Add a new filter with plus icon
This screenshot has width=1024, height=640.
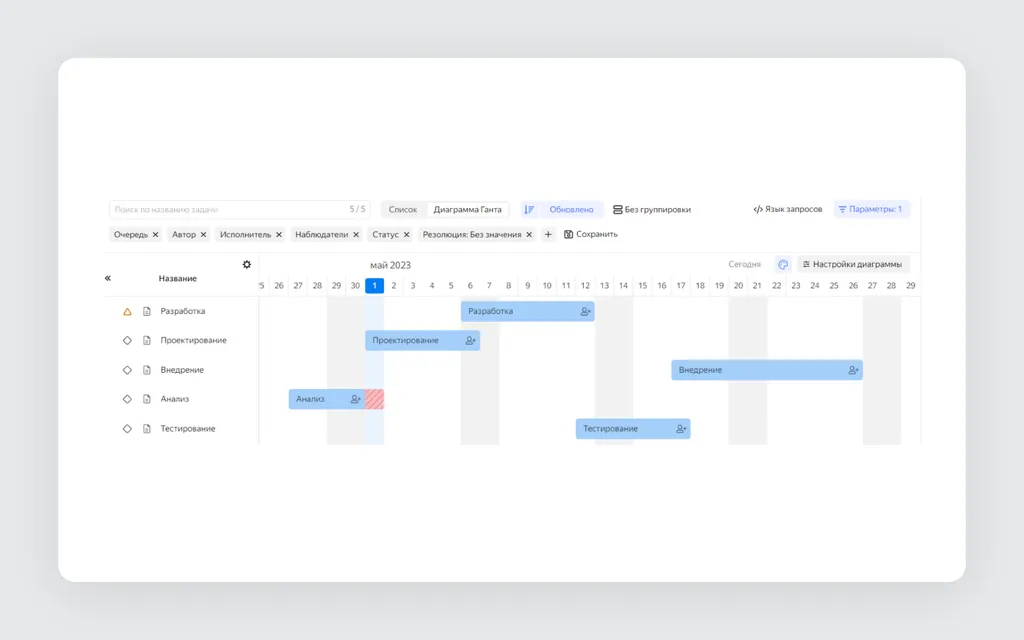(x=548, y=234)
